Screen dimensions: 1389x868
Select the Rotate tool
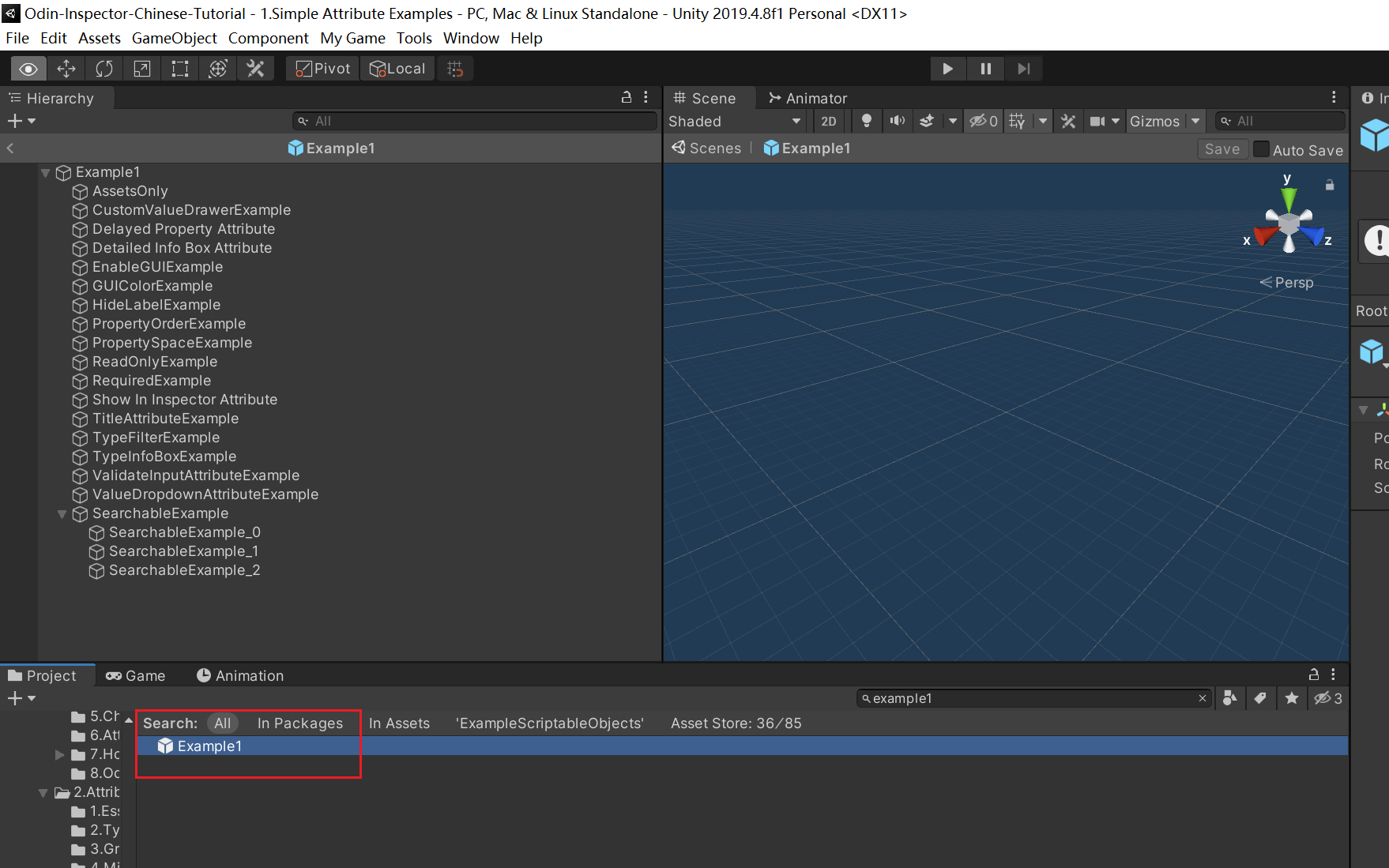pyautogui.click(x=104, y=69)
